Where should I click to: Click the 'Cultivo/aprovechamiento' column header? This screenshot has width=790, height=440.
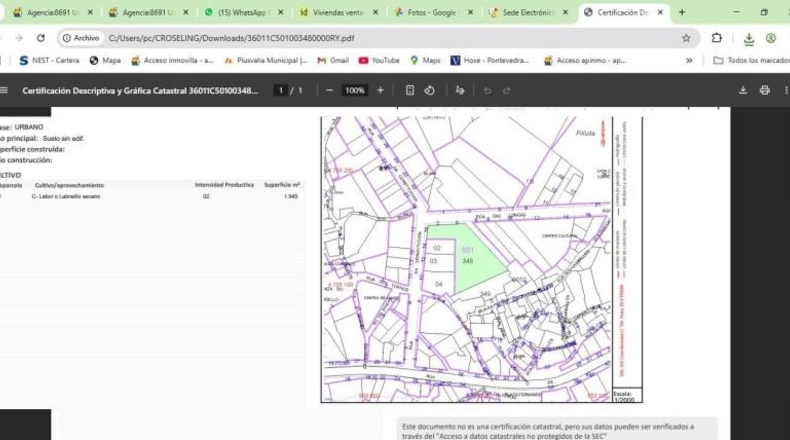point(69,185)
